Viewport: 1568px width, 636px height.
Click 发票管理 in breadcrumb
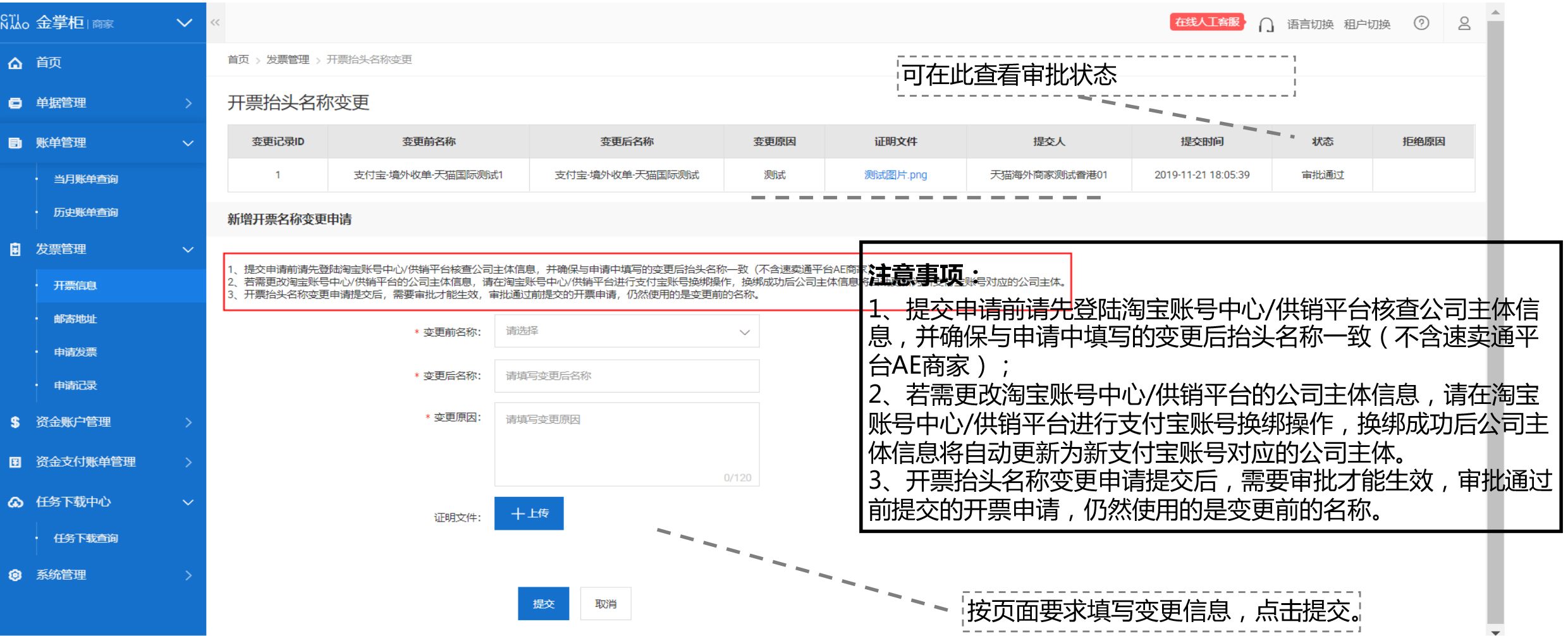click(x=288, y=59)
